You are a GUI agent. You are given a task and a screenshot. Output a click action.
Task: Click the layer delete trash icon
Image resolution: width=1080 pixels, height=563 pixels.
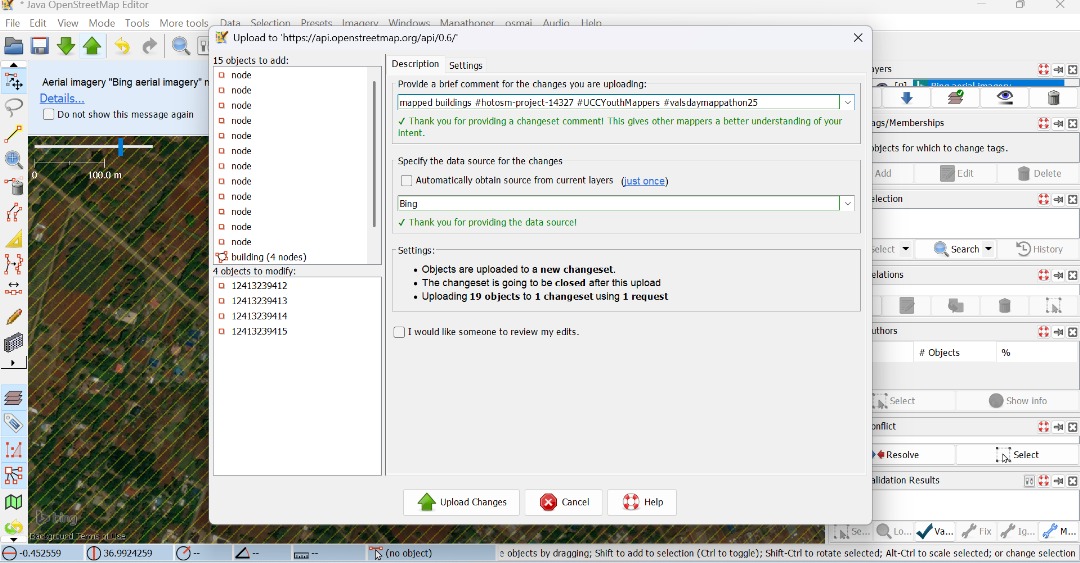point(1053,98)
